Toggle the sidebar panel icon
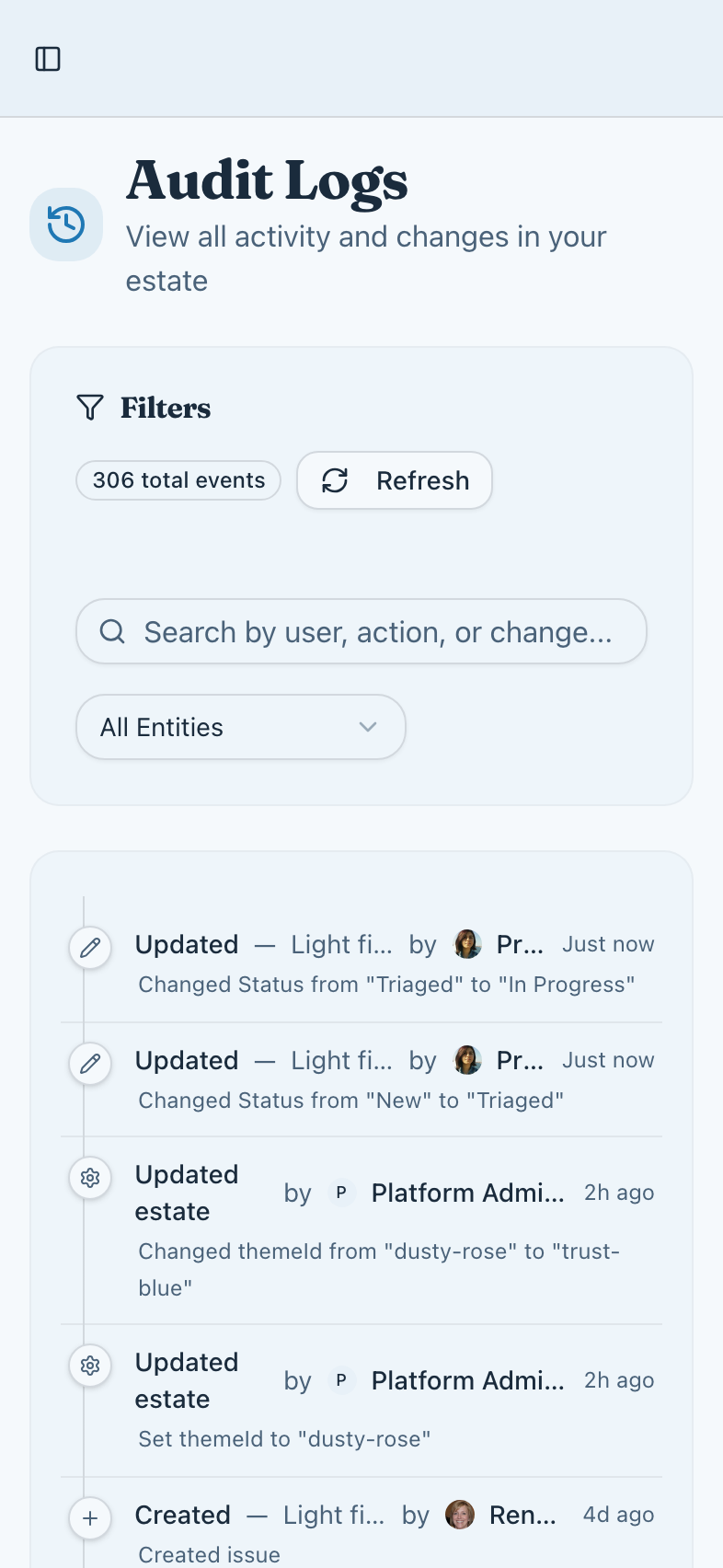Viewport: 723px width, 1568px height. point(48,59)
